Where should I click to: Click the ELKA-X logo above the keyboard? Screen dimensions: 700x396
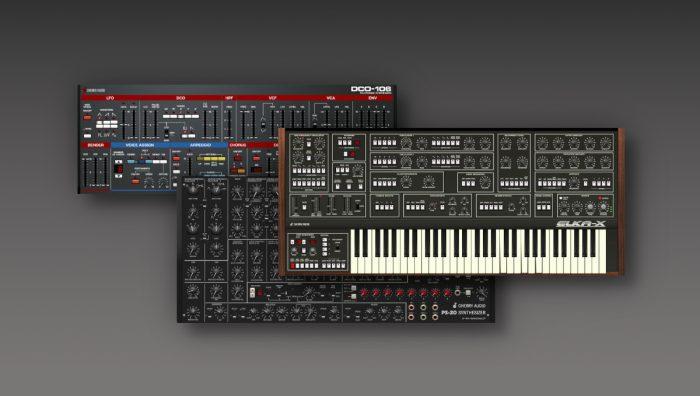point(580,224)
